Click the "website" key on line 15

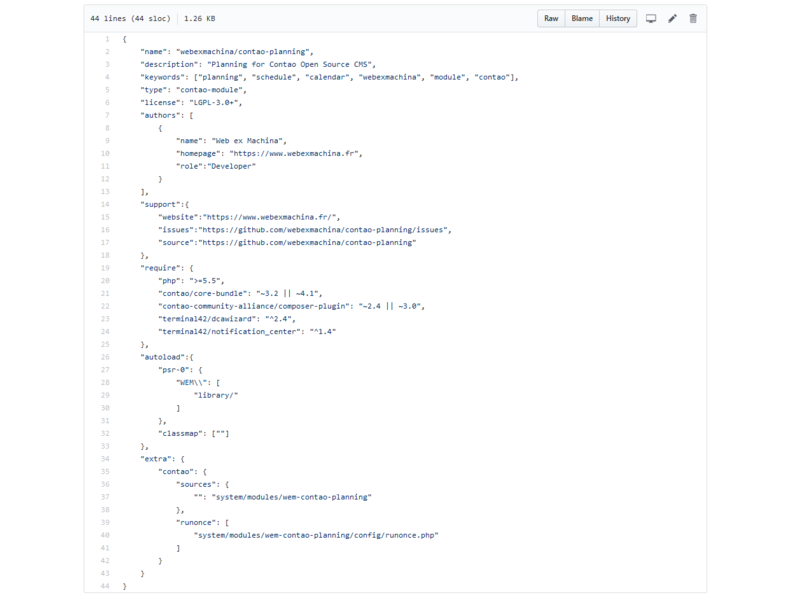click(x=178, y=217)
